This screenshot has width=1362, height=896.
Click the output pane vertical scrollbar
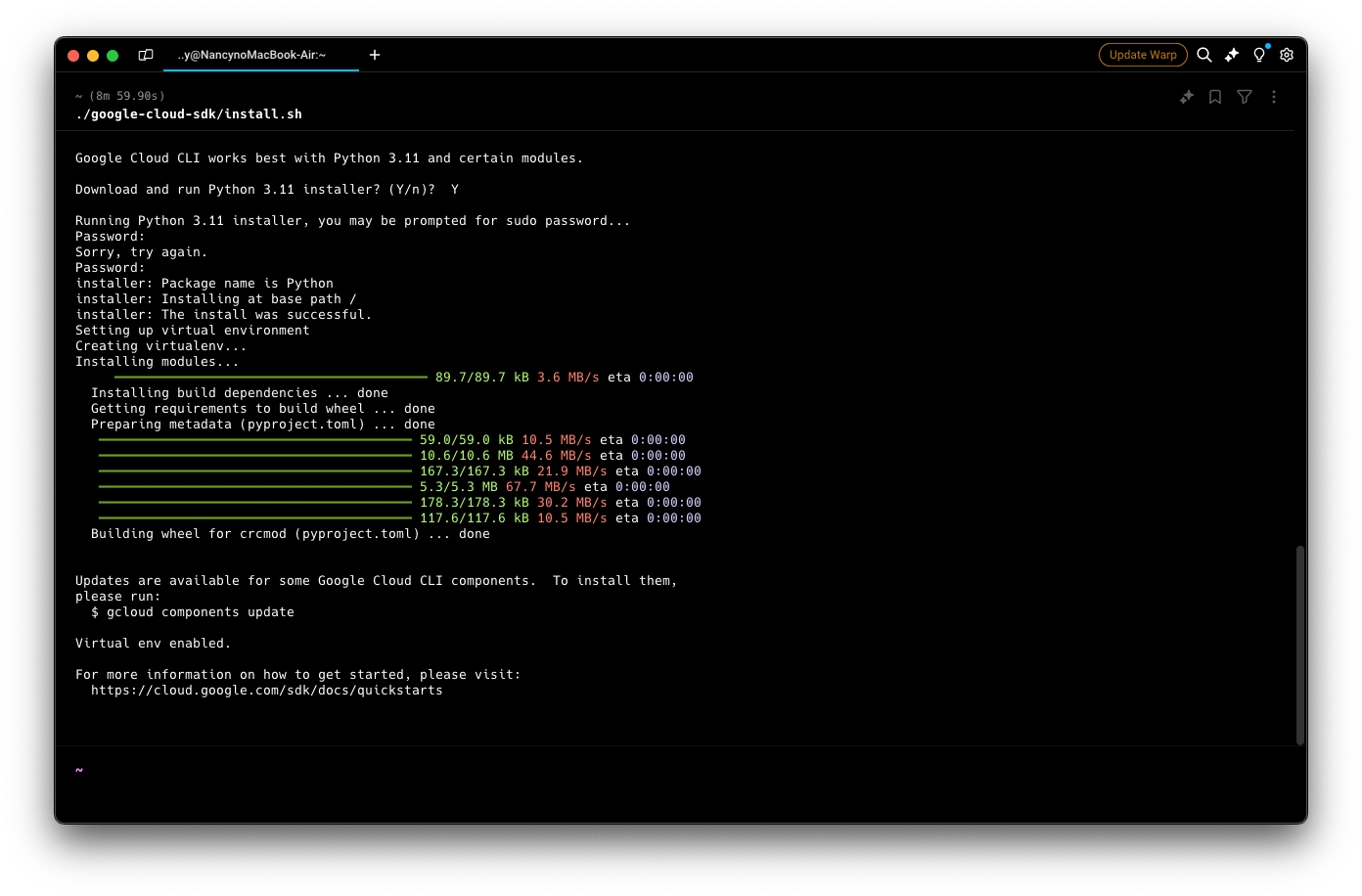1300,646
